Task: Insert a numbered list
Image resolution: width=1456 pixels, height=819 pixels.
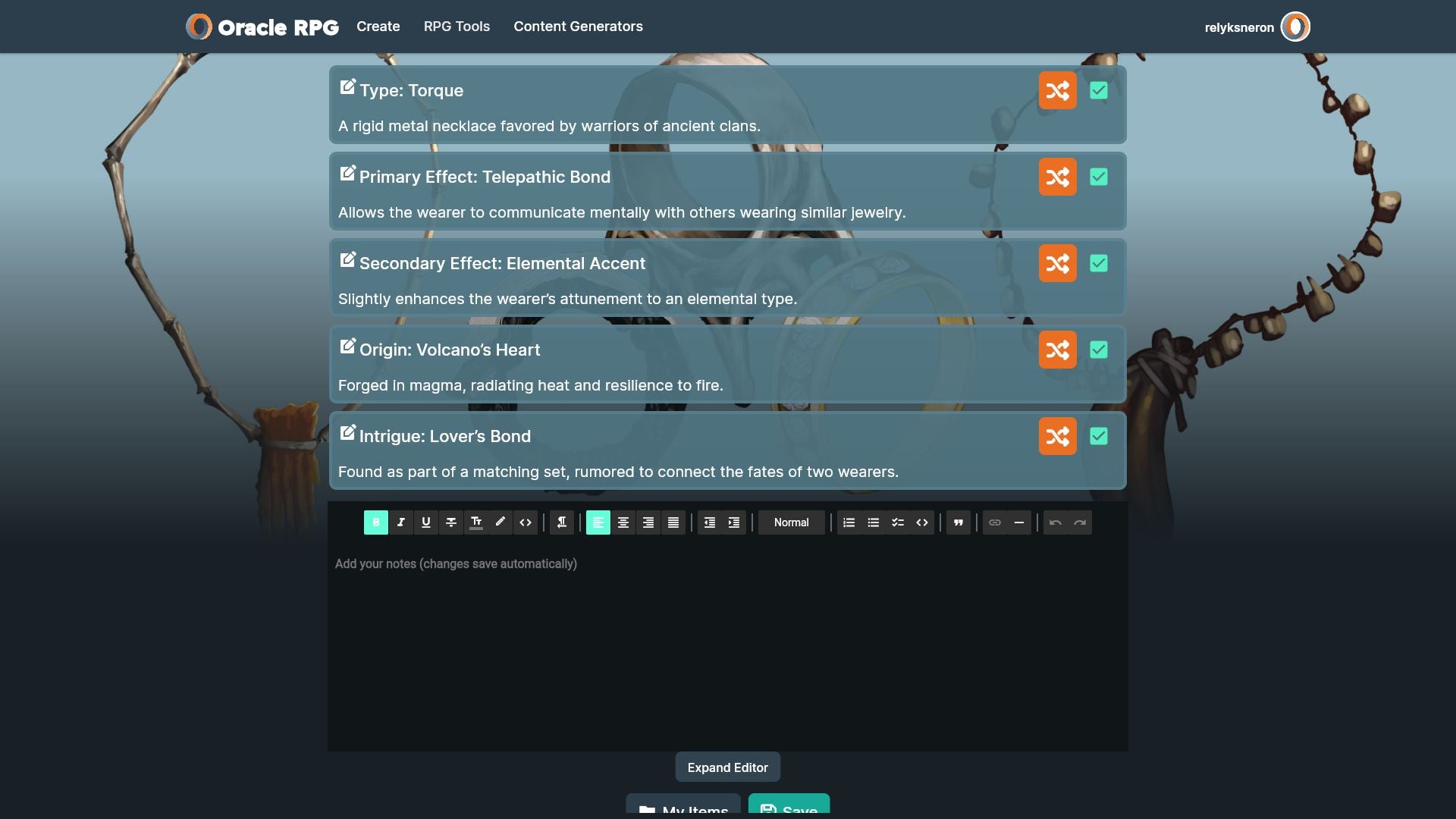Action: (849, 522)
